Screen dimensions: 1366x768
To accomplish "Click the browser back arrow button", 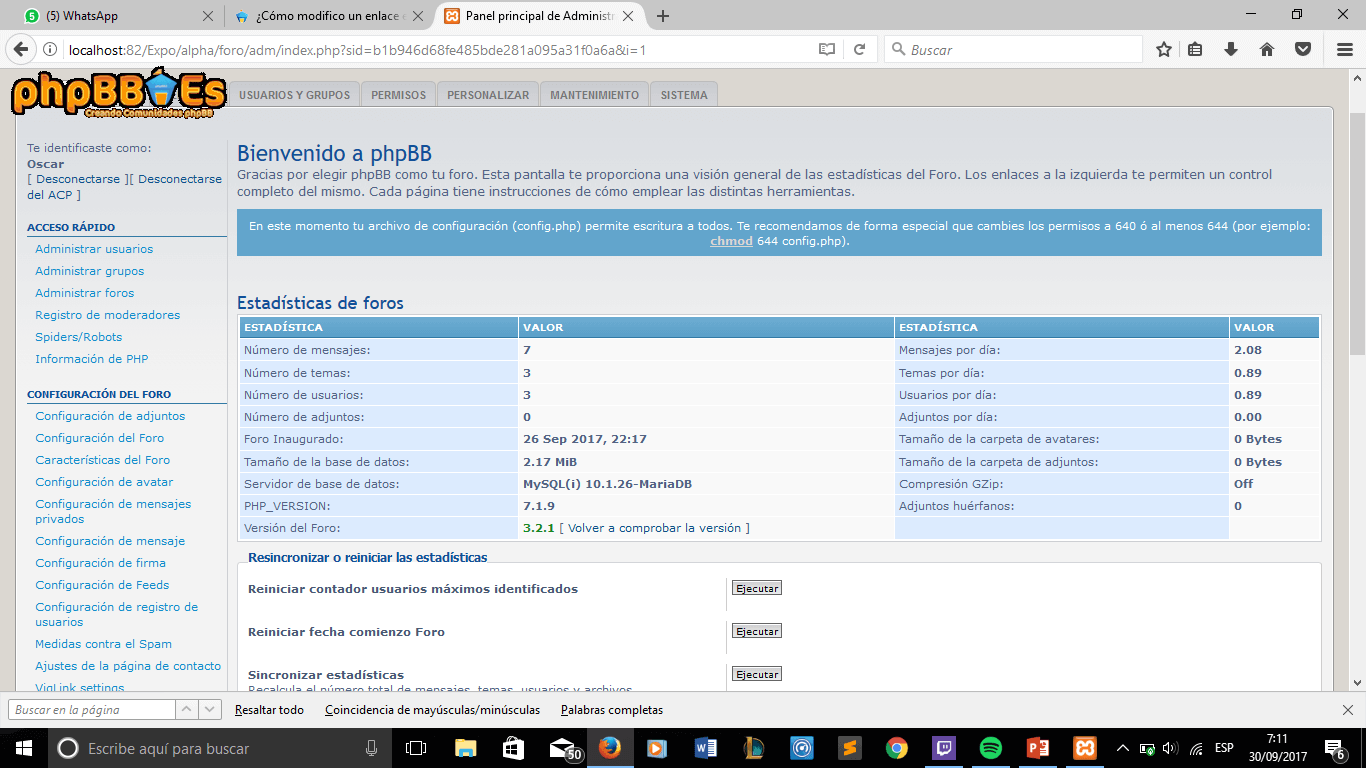I will [21, 49].
